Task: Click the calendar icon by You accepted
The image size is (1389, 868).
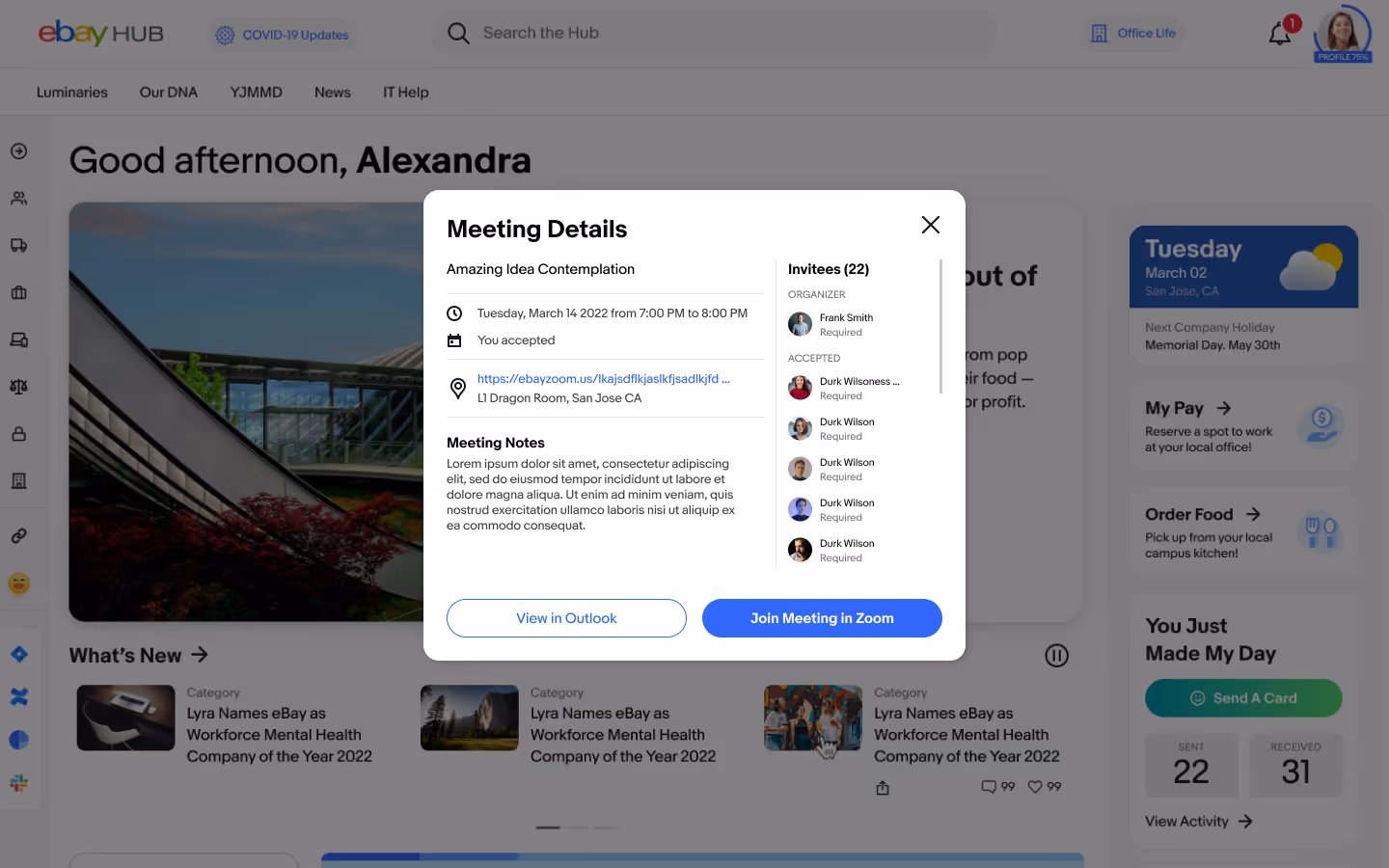Action: (454, 340)
